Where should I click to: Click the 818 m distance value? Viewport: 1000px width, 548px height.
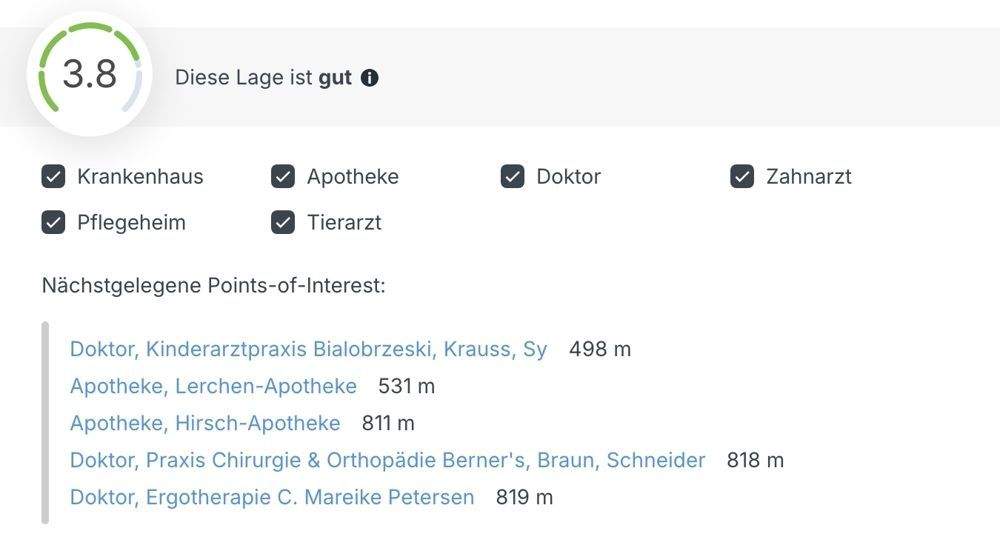point(755,460)
